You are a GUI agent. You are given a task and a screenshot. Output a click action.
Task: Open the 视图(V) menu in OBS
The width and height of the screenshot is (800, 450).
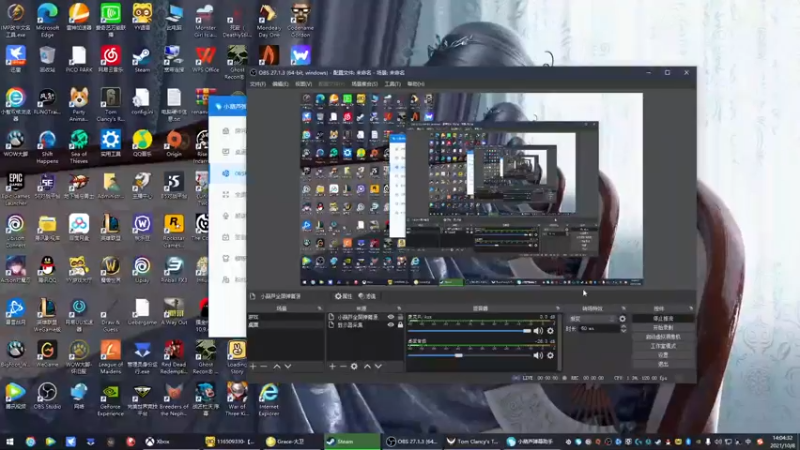tap(303, 84)
